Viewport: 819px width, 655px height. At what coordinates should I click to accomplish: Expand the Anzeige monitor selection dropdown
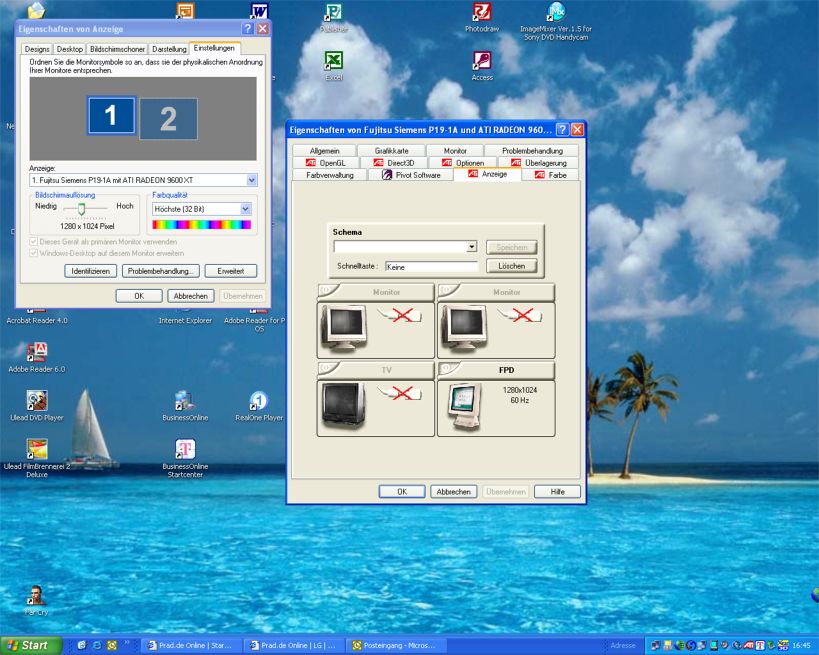[251, 180]
